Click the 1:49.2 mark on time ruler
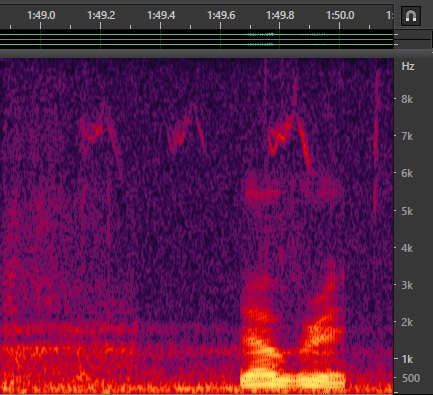 pos(101,15)
